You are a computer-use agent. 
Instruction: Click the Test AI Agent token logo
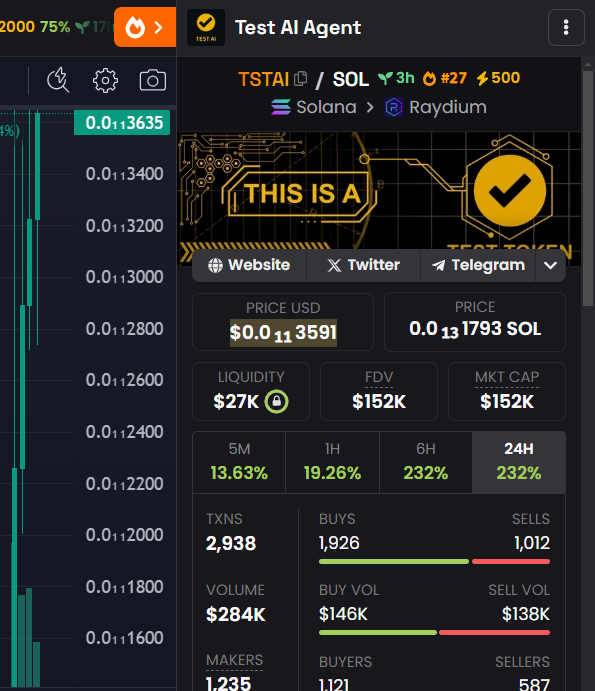click(206, 27)
